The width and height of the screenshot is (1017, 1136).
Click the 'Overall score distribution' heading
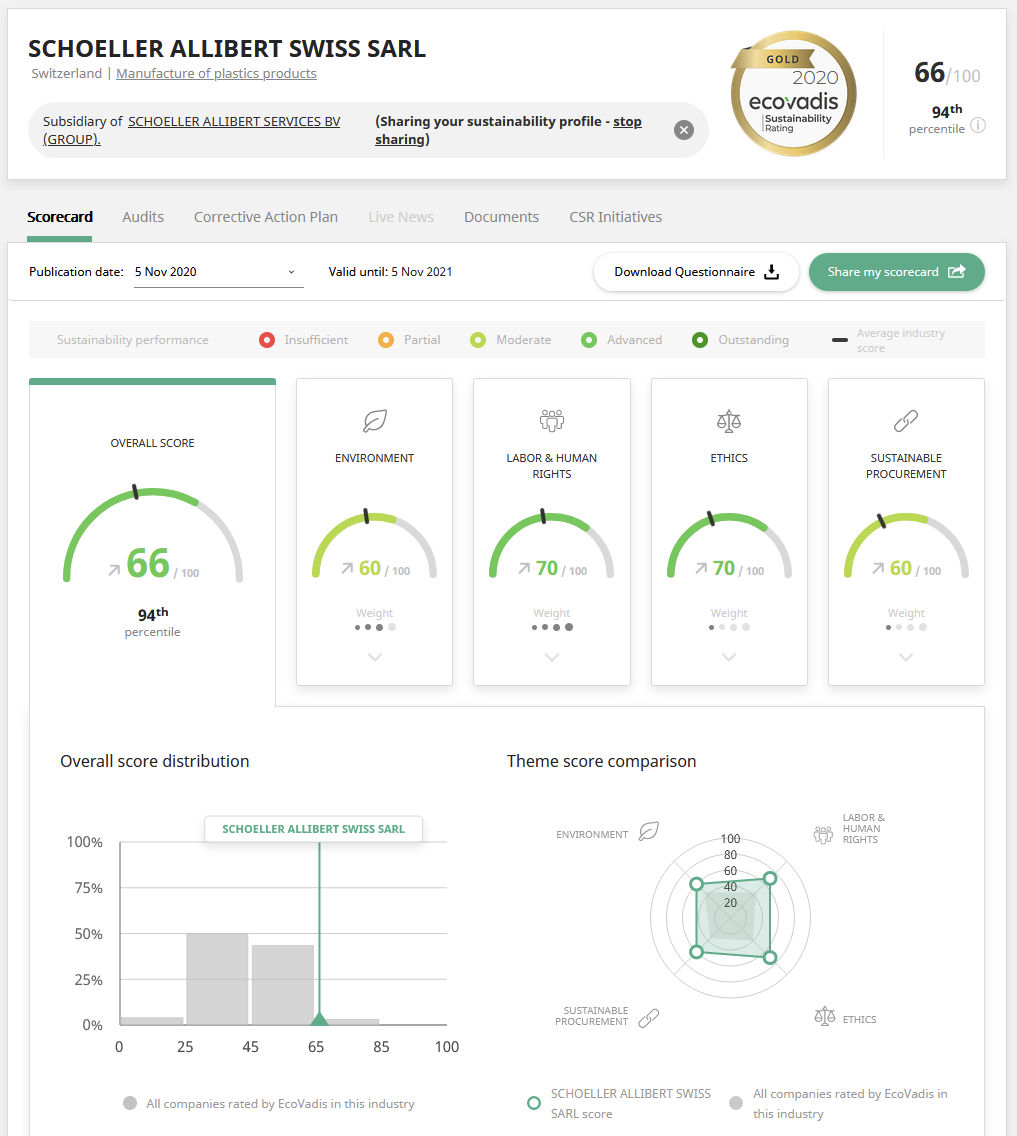(x=154, y=761)
